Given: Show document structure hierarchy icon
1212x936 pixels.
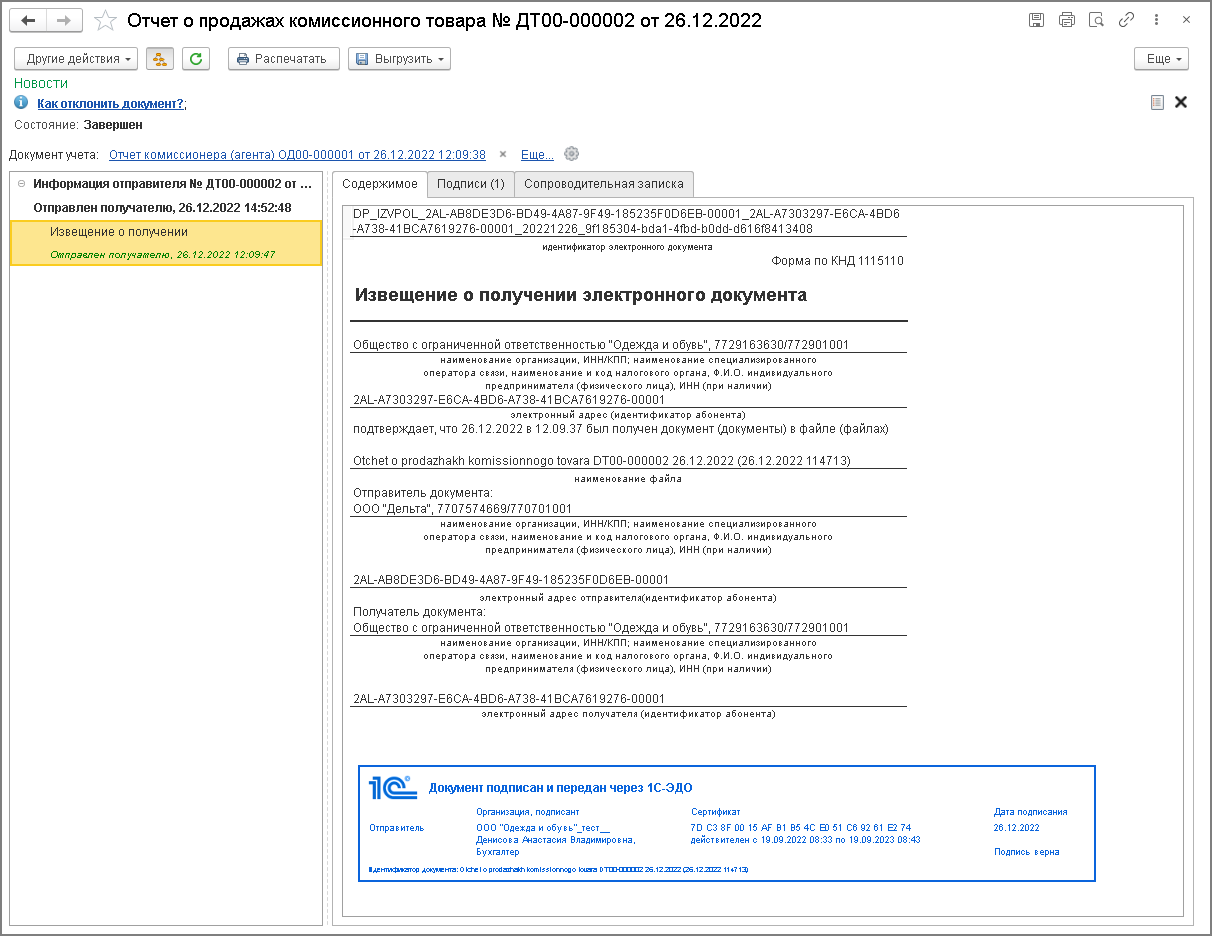Looking at the screenshot, I should coord(160,59).
